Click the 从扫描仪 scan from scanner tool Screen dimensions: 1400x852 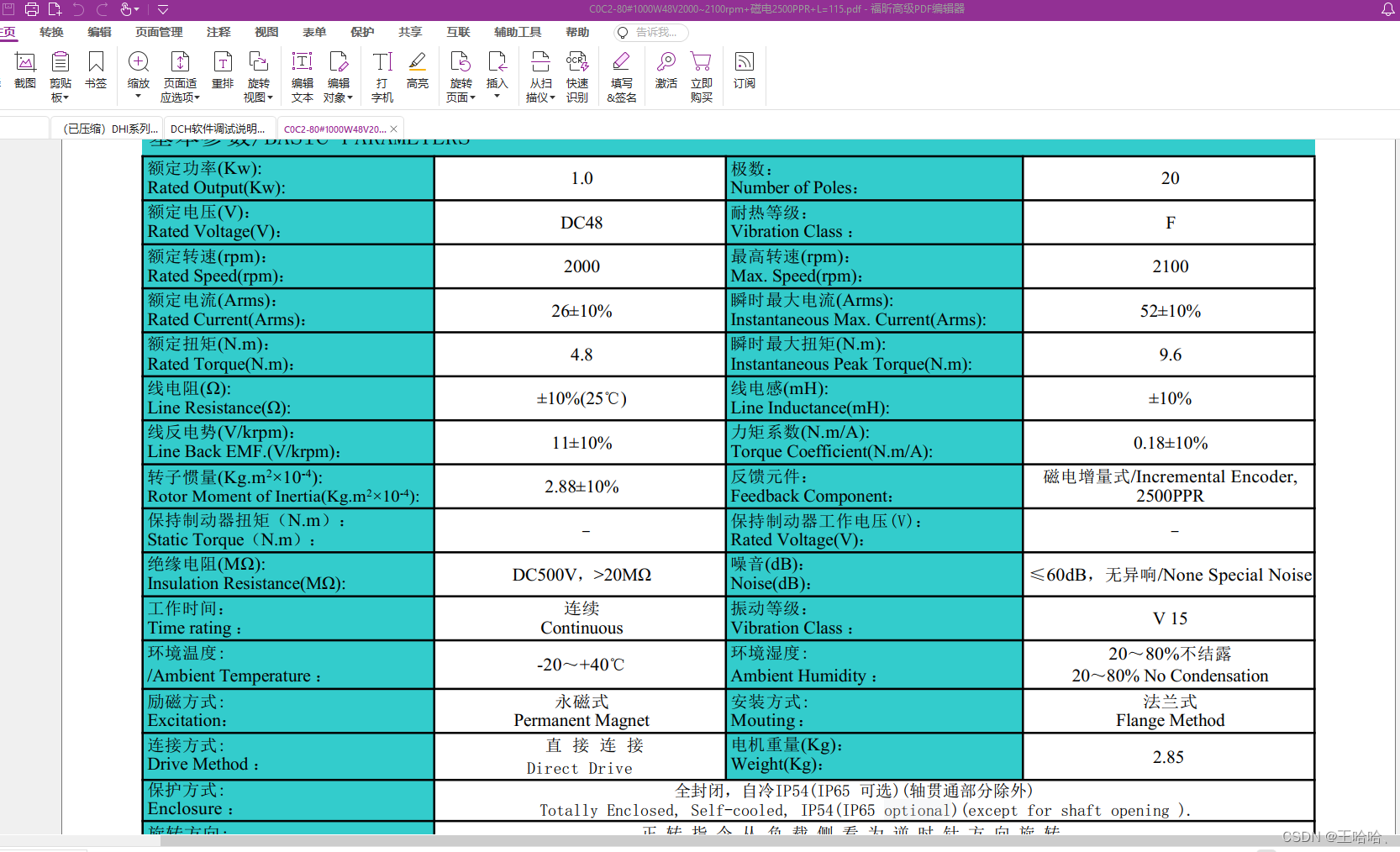click(540, 77)
